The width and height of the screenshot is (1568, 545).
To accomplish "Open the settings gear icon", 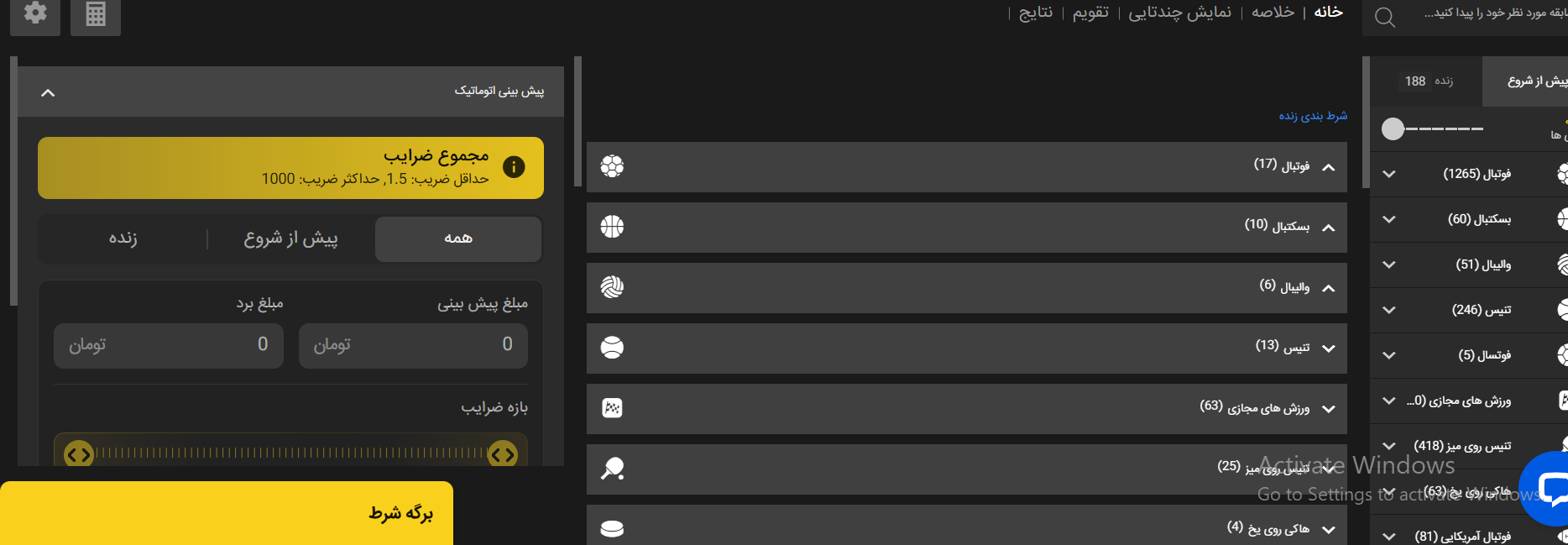I will coord(35,13).
